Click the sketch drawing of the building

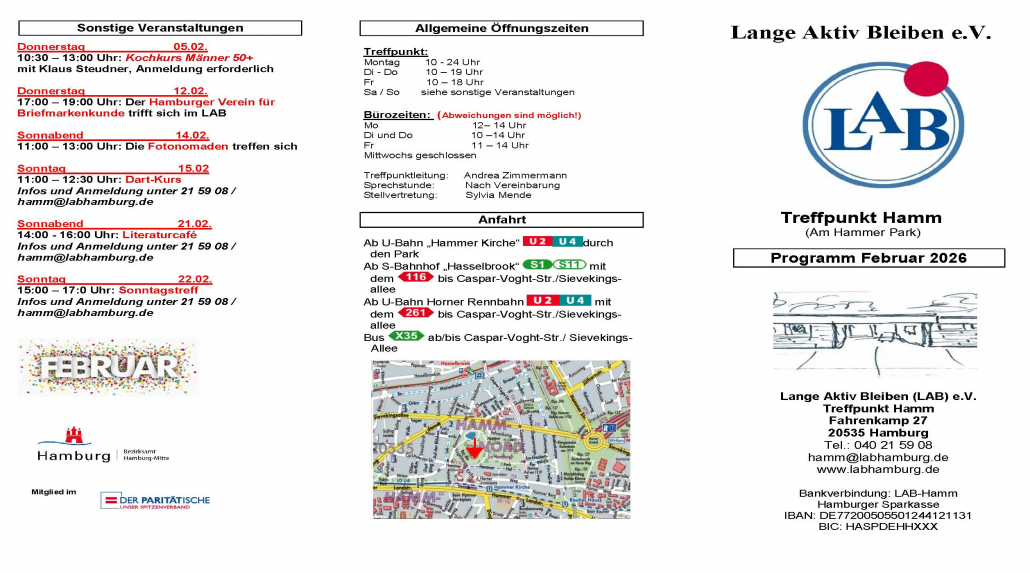pos(874,333)
